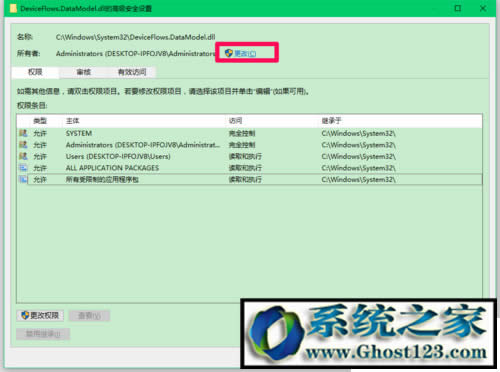The width and height of the screenshot is (500, 372).
Task: Click the SYSTEM entry user icon
Action: coord(23,133)
